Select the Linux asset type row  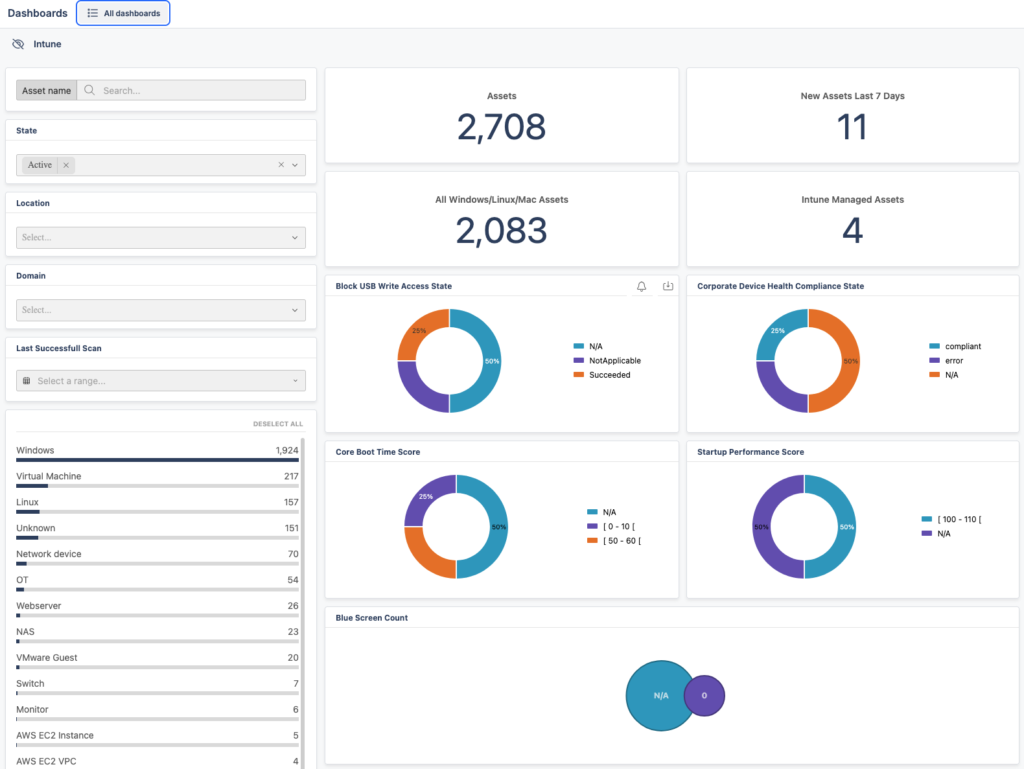[157, 506]
